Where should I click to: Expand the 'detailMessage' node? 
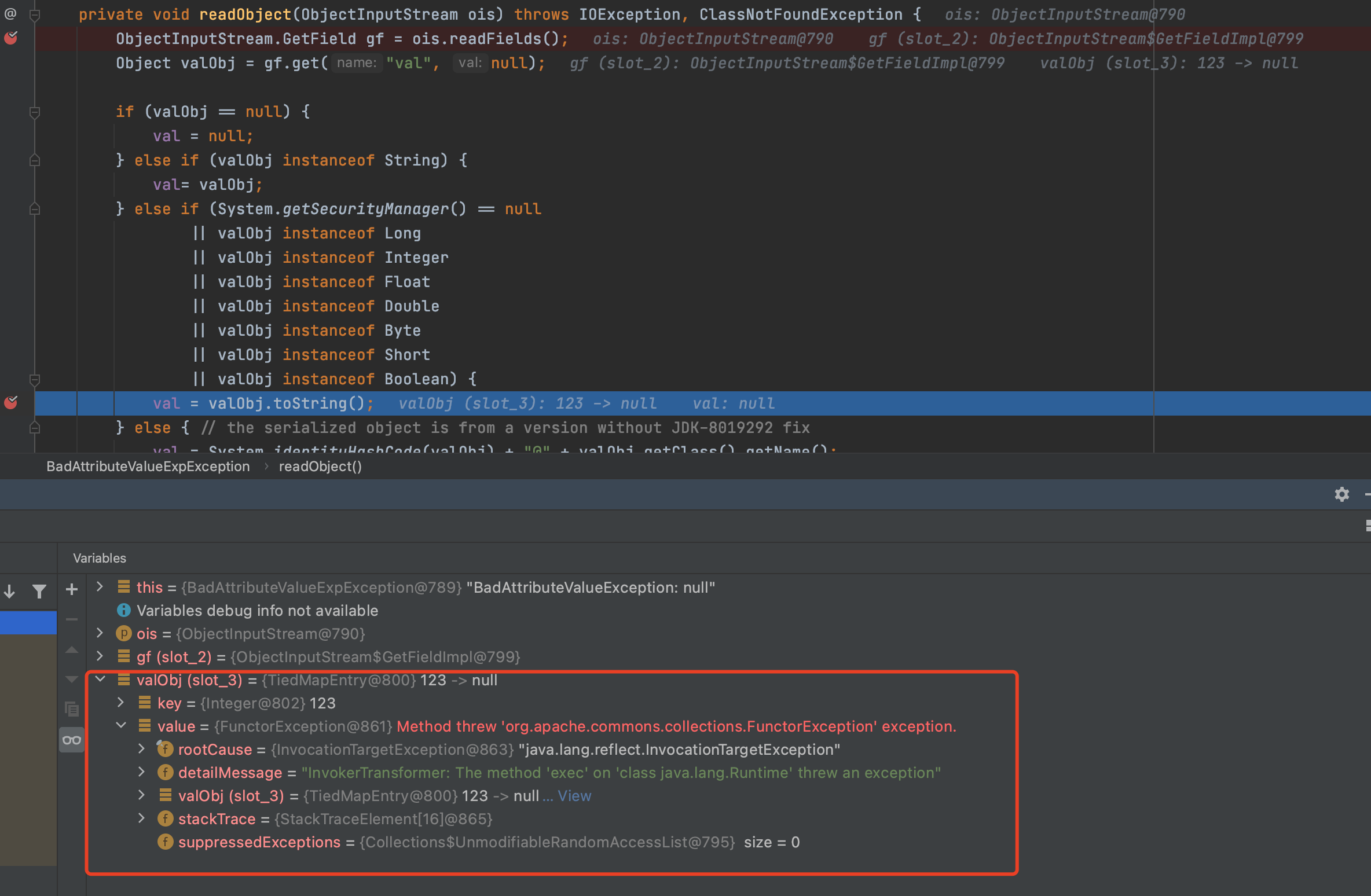coord(141,772)
